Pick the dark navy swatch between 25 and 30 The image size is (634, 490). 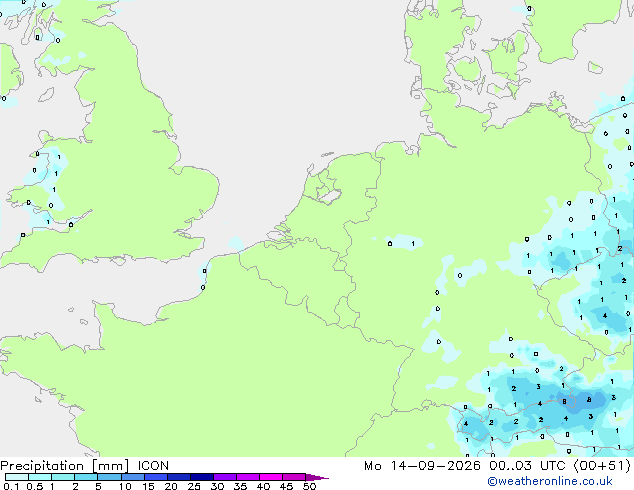pyautogui.click(x=201, y=477)
